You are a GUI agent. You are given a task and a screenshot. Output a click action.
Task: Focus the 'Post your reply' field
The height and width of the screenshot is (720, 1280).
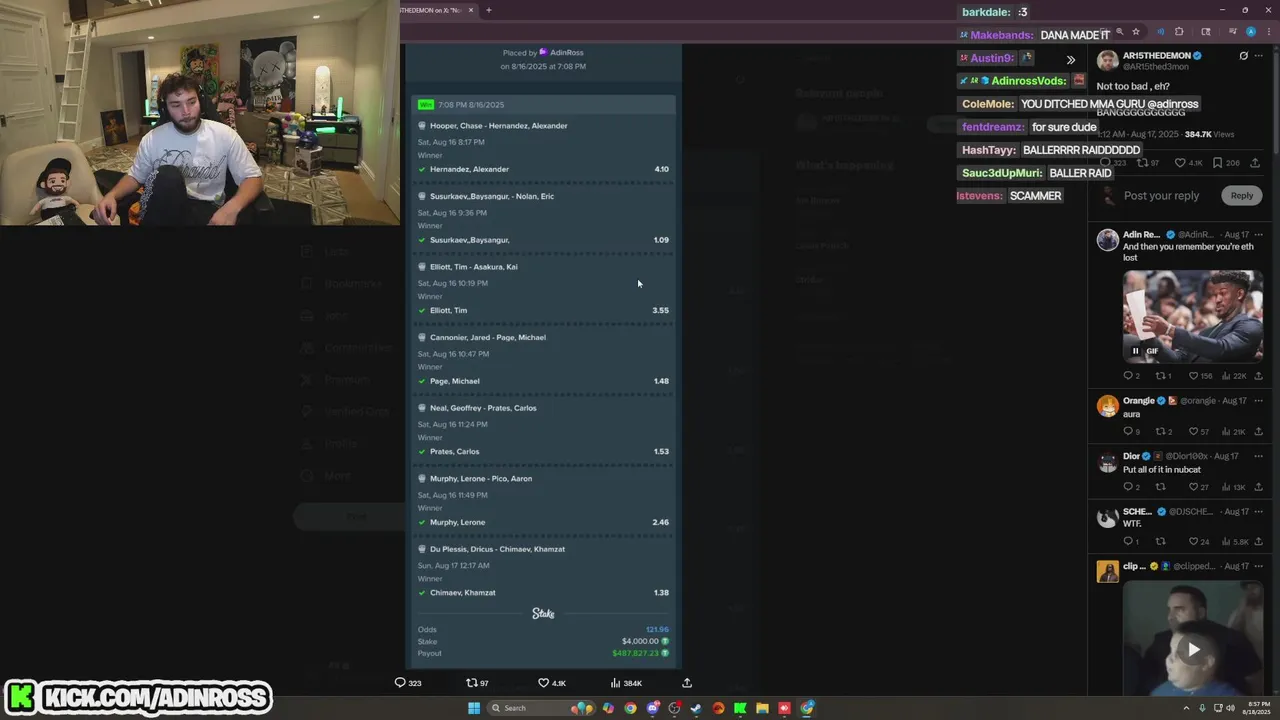click(1161, 196)
